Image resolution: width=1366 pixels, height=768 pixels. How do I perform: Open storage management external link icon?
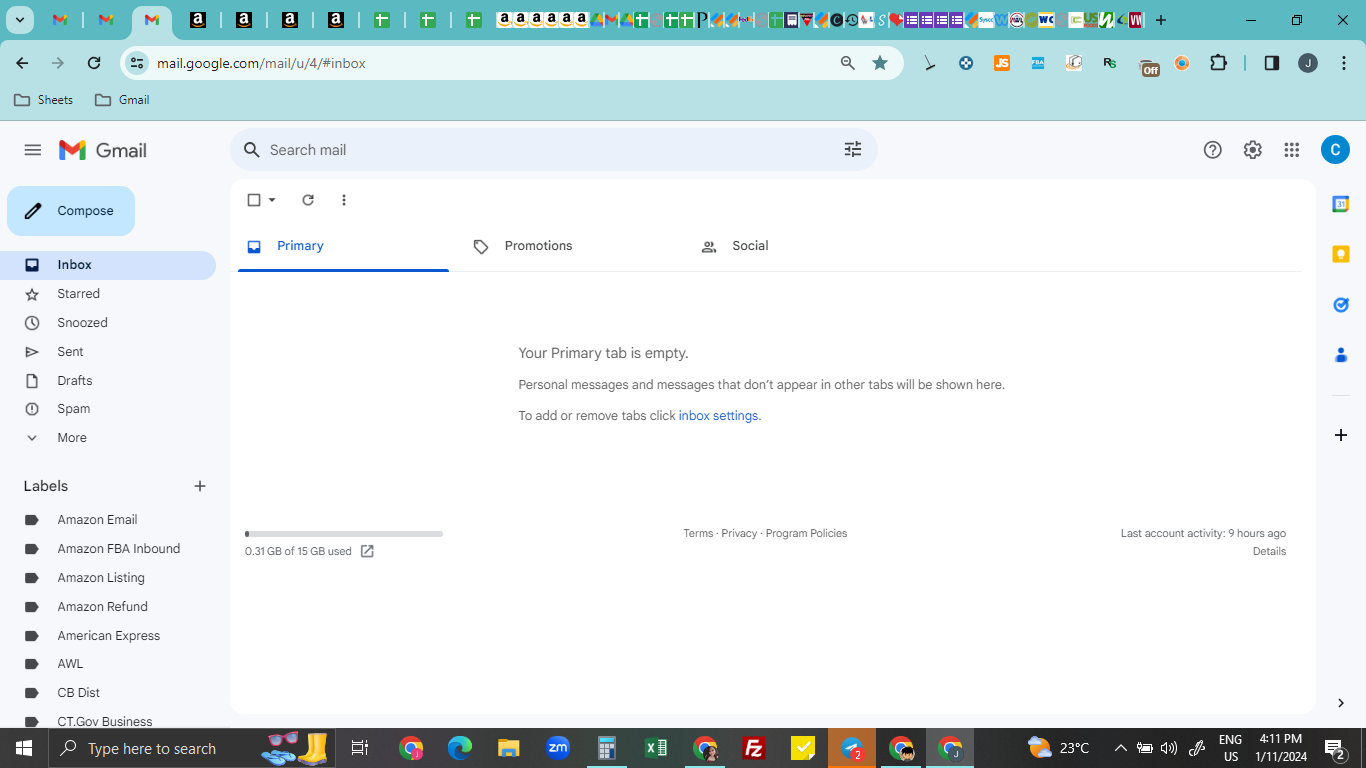[367, 552]
